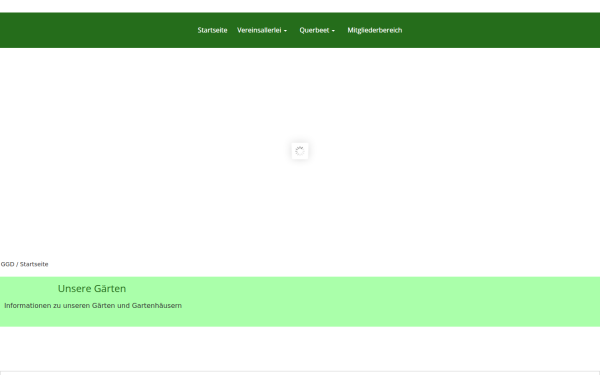Open the Unsere Gärten heading

(x=92, y=289)
